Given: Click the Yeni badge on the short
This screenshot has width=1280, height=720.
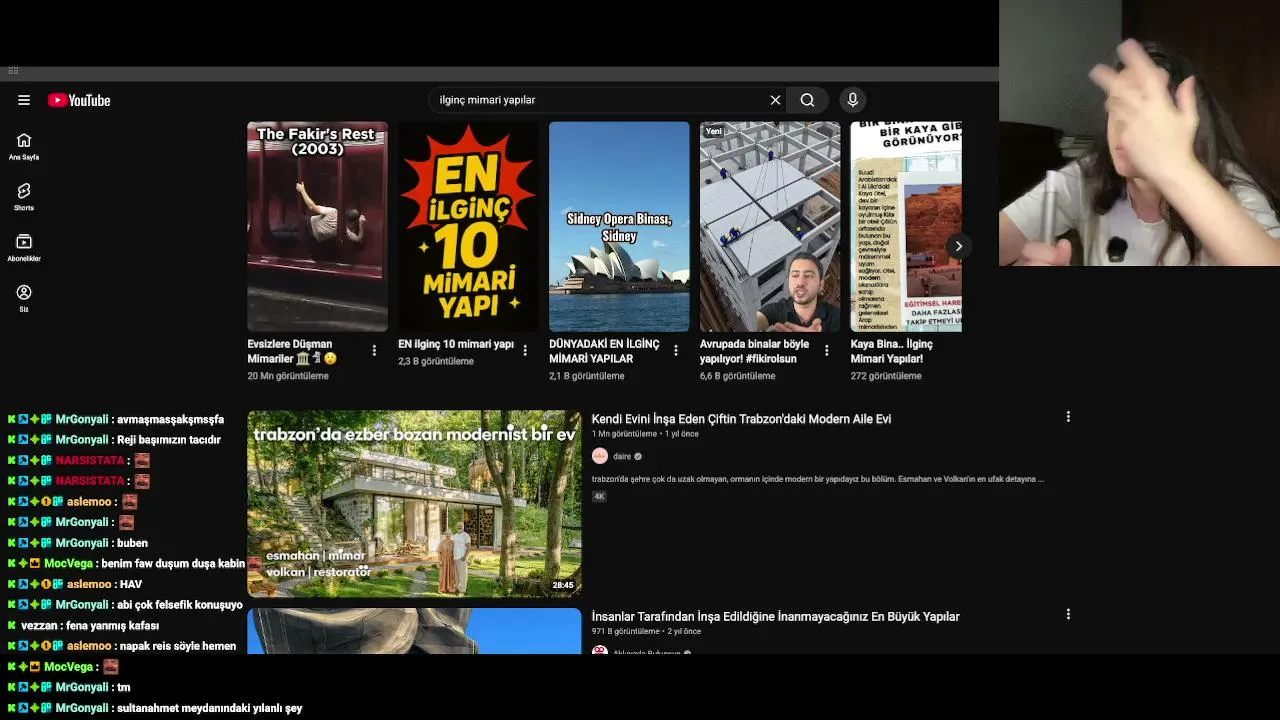Looking at the screenshot, I should tap(713, 131).
